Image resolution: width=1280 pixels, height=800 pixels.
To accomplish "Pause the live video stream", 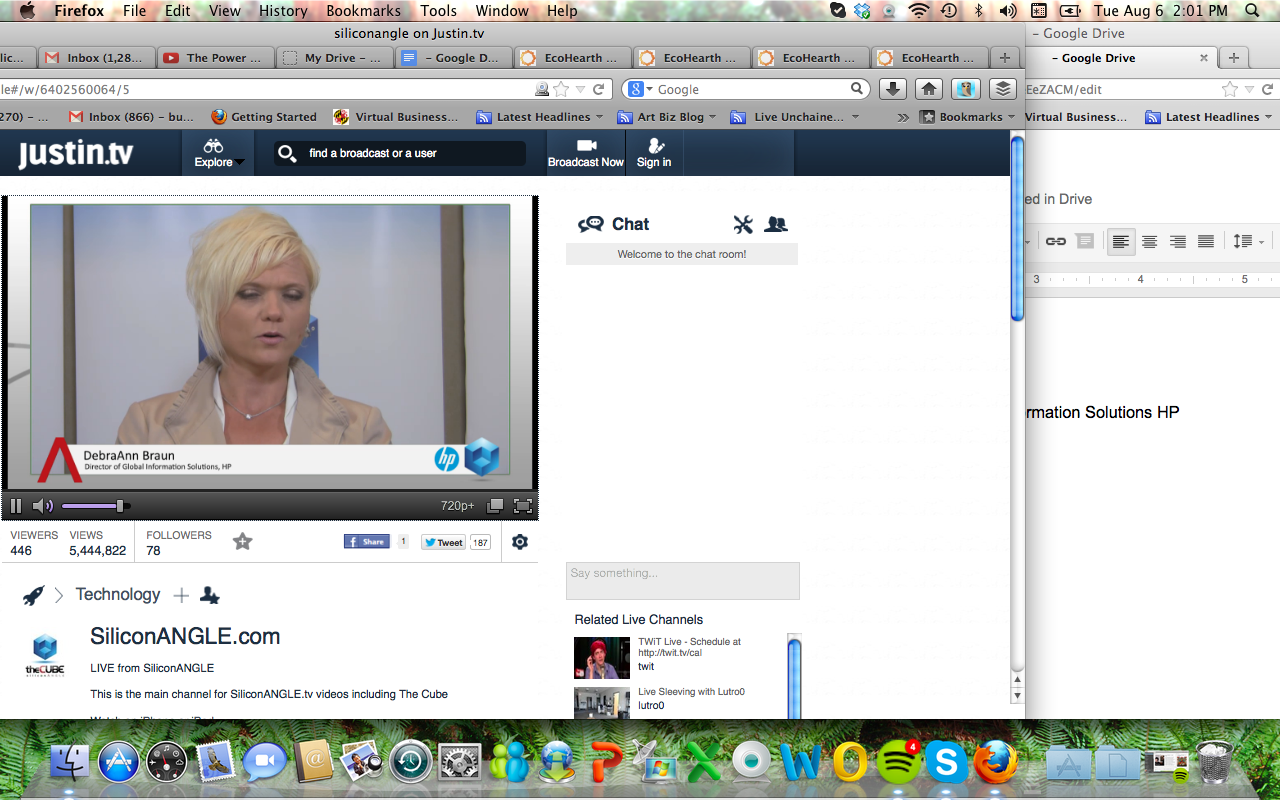I will [16, 506].
